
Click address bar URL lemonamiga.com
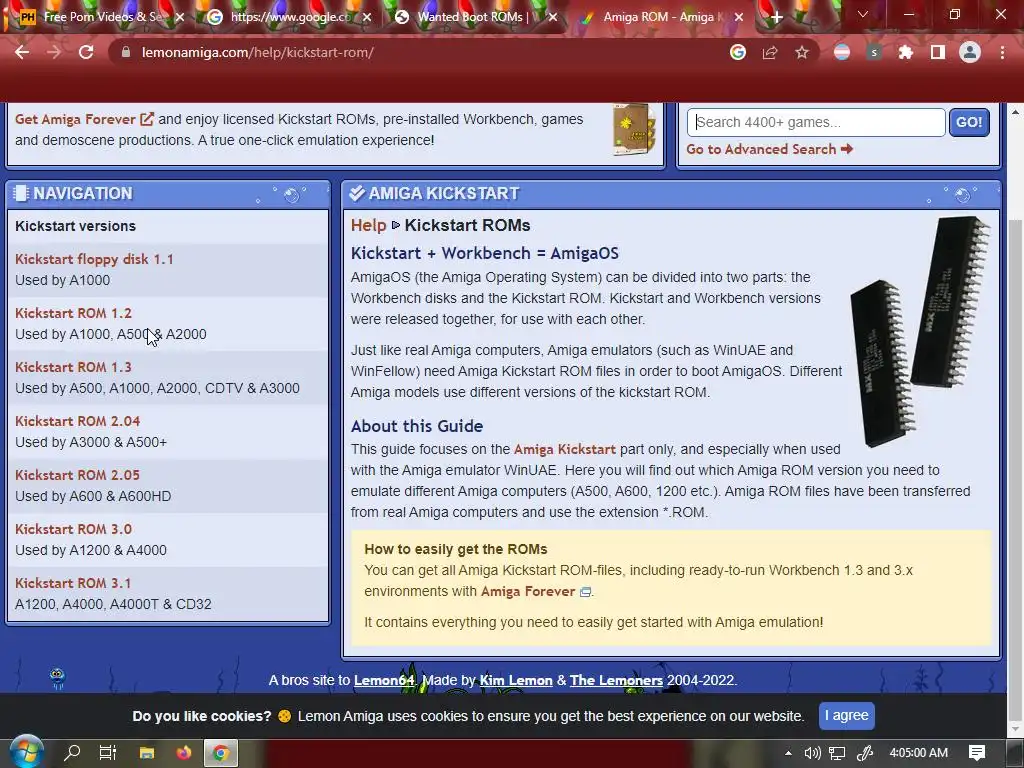pos(258,52)
